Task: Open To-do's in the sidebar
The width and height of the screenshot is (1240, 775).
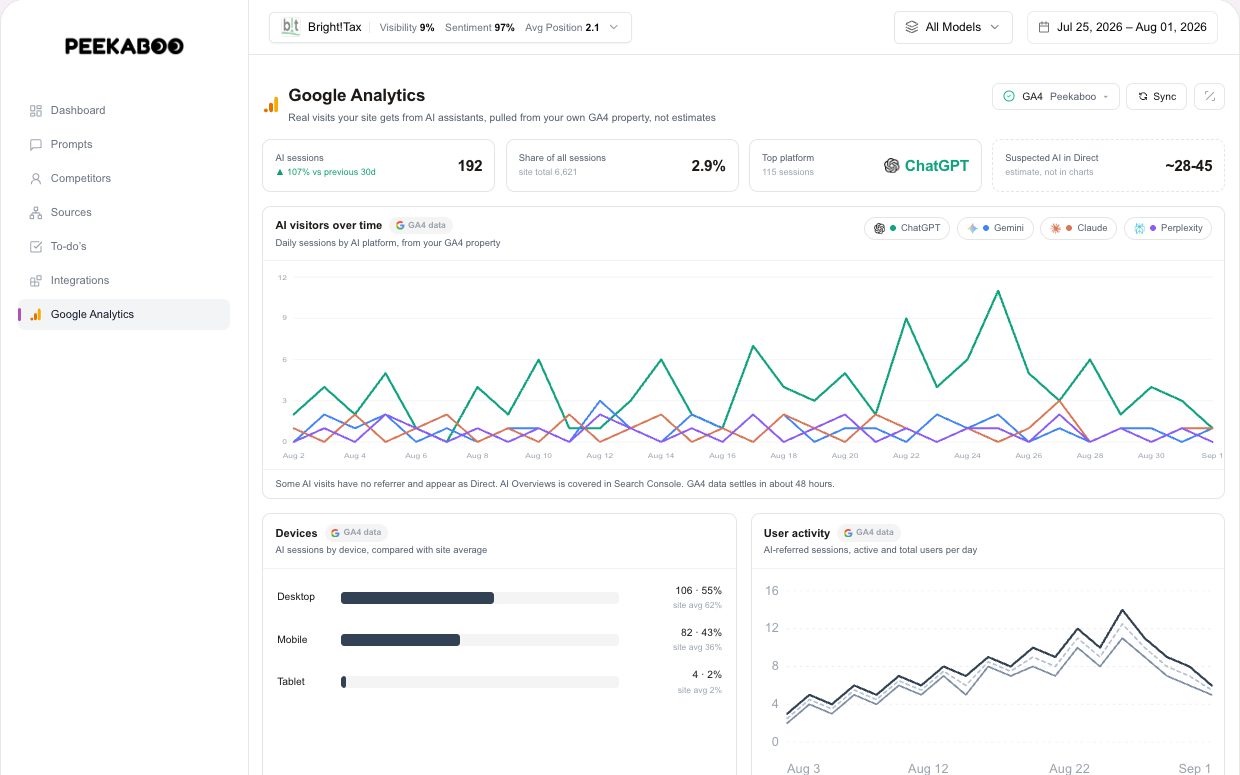Action: click(69, 246)
